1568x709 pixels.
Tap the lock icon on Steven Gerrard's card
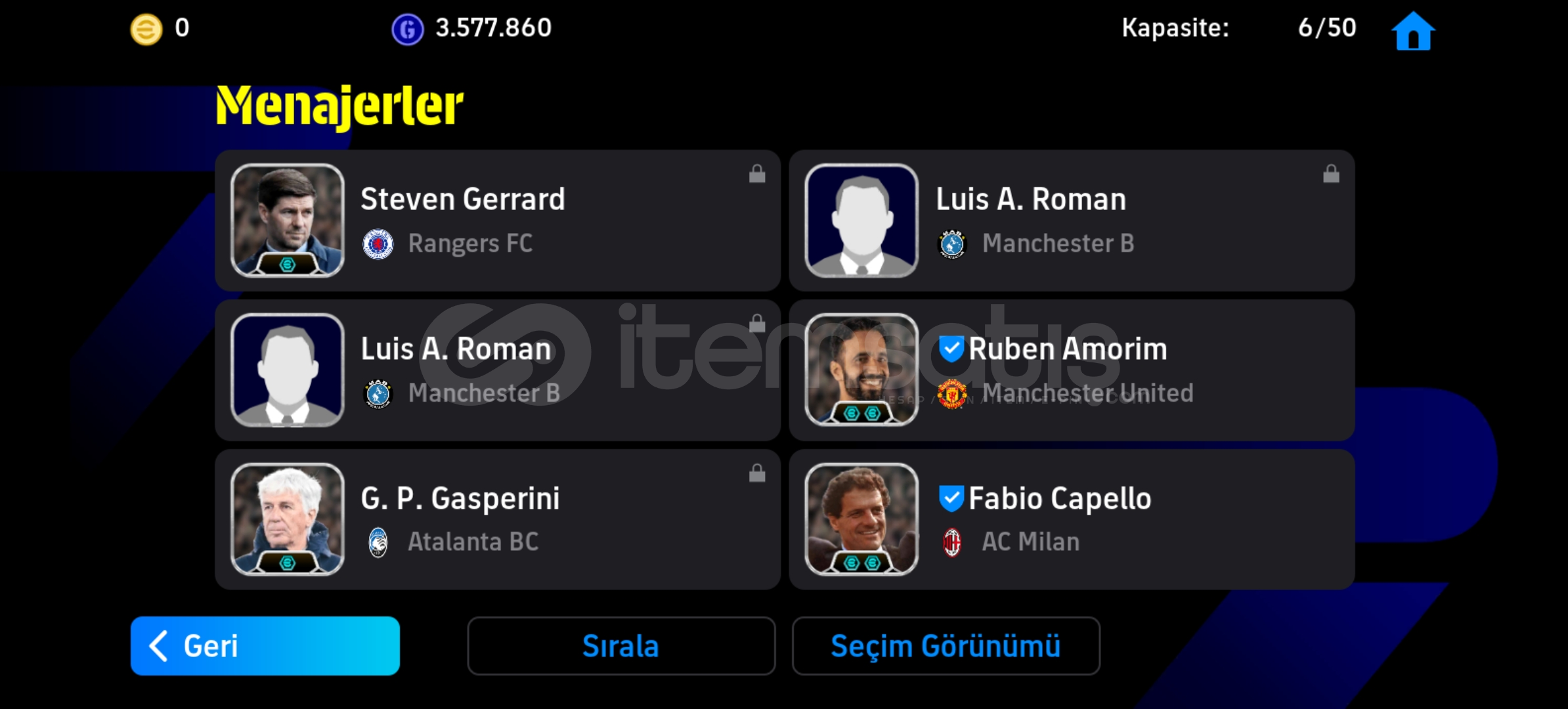pos(757,173)
